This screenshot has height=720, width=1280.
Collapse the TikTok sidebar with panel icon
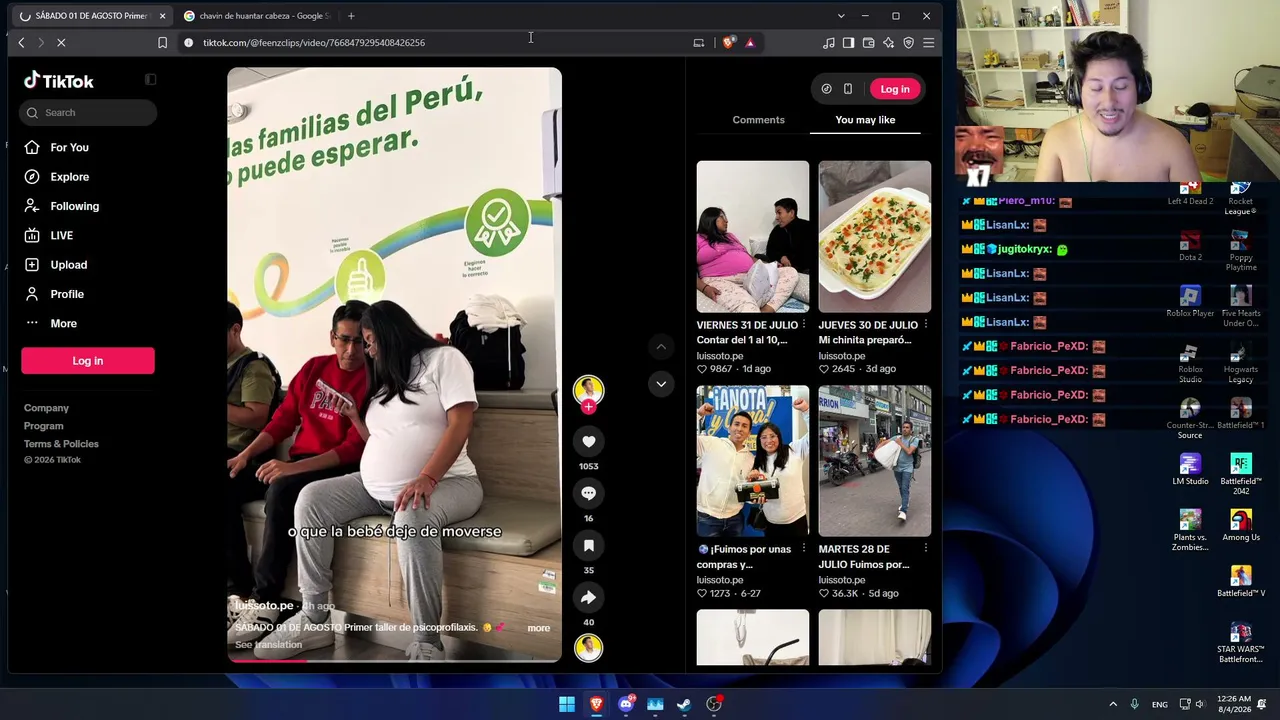click(150, 80)
